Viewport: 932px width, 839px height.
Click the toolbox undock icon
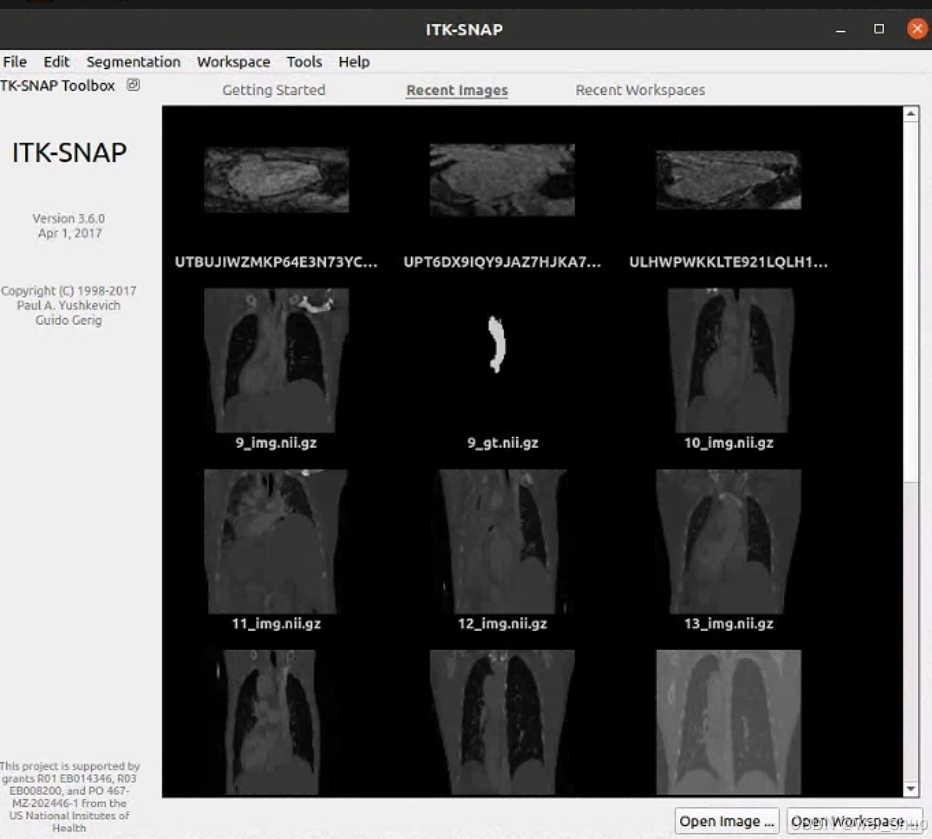pyautogui.click(x=133, y=85)
